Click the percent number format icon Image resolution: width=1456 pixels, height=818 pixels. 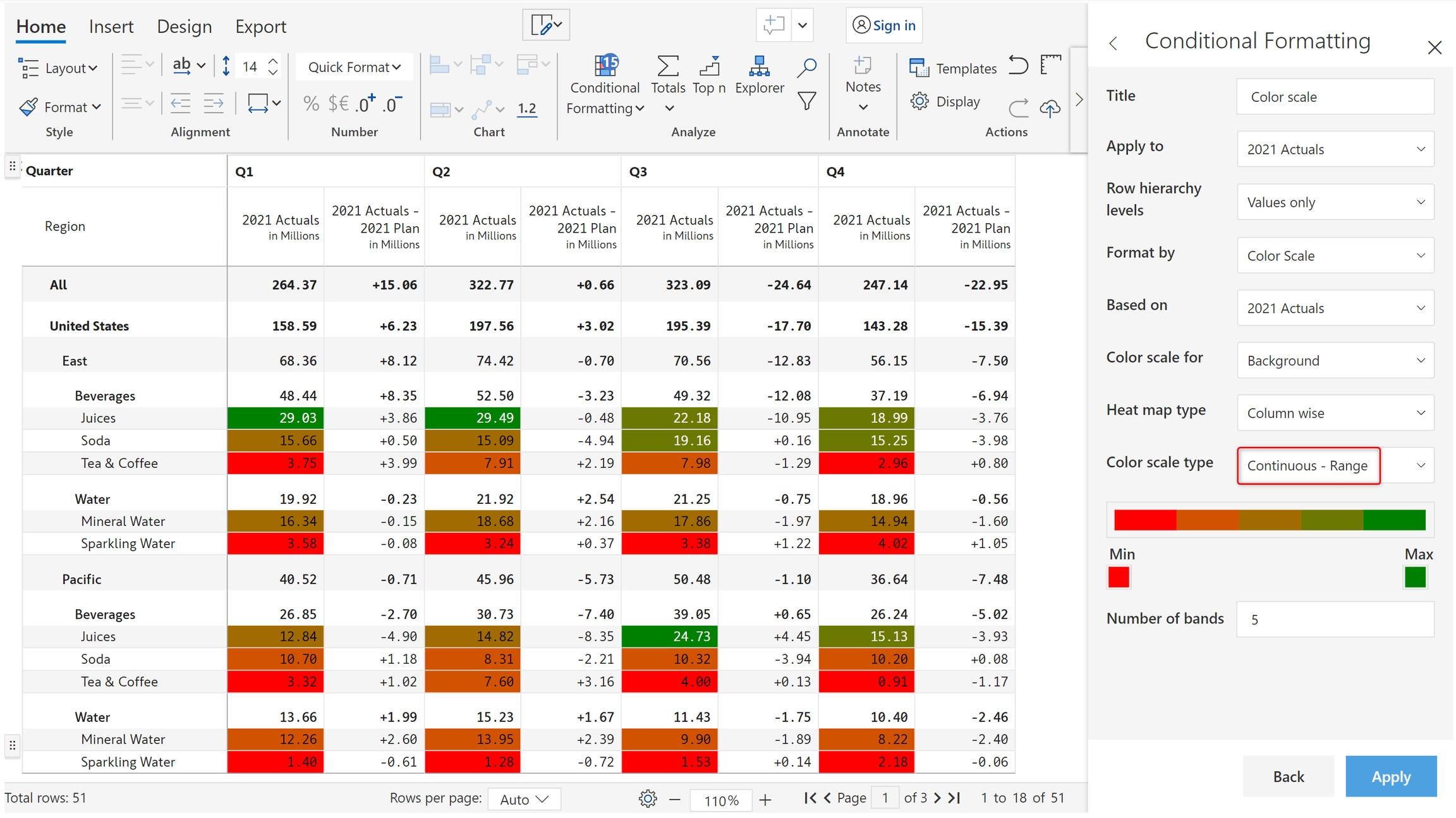pos(311,104)
